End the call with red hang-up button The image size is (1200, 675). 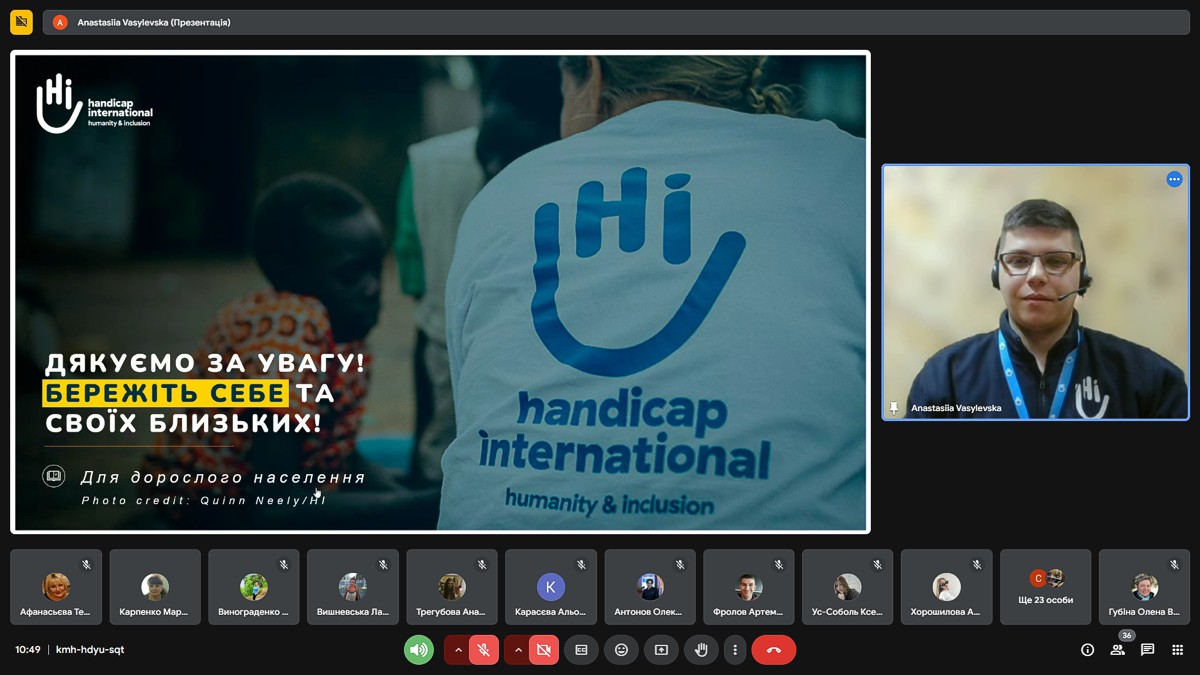[x=774, y=650]
